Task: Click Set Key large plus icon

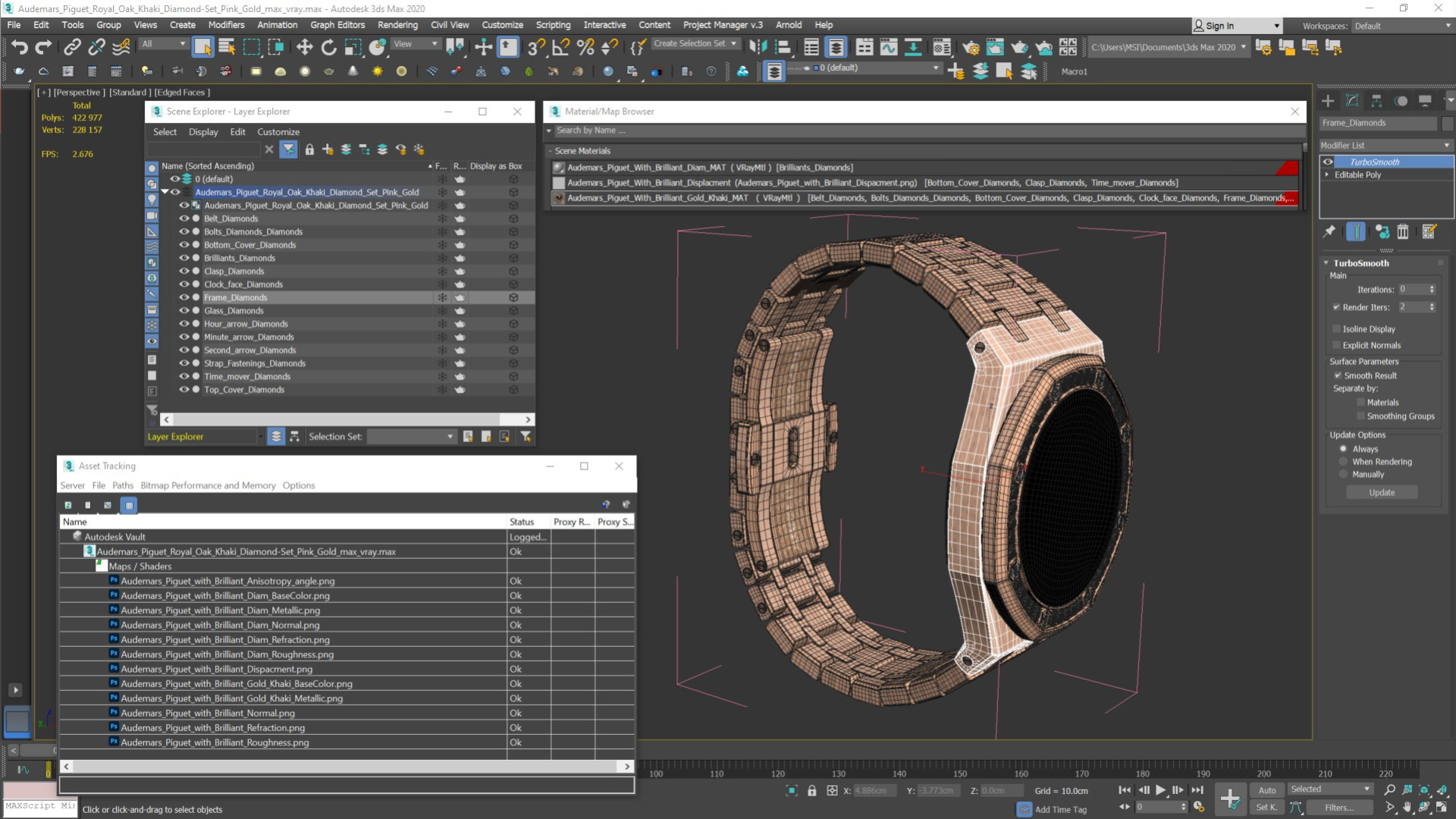Action: pos(1230,798)
